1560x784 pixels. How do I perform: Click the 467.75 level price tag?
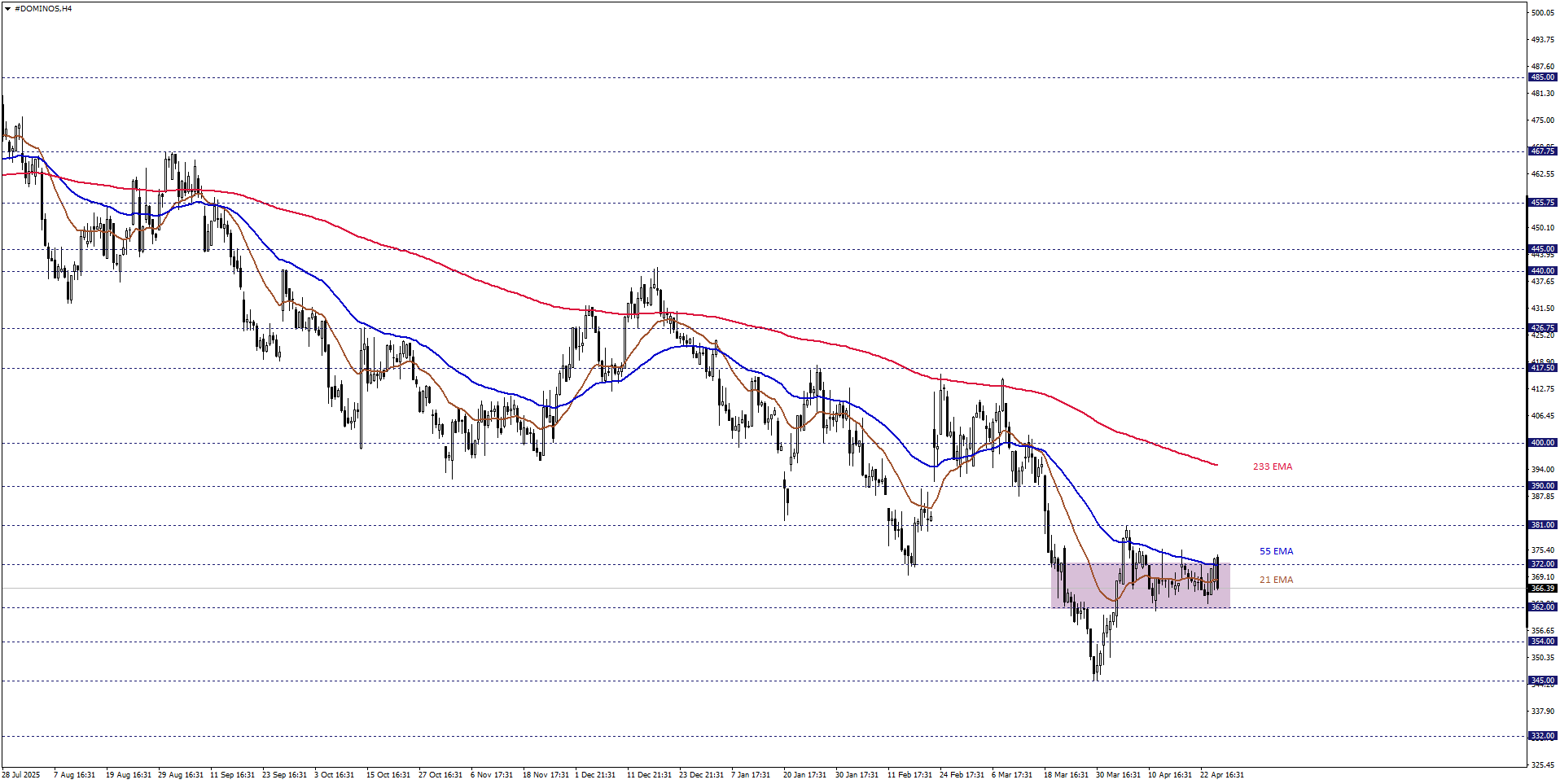(1542, 151)
